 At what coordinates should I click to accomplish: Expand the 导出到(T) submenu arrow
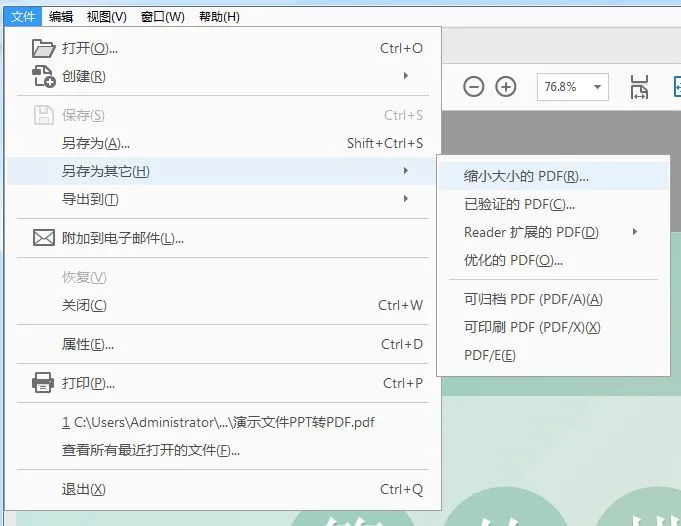[x=406, y=198]
